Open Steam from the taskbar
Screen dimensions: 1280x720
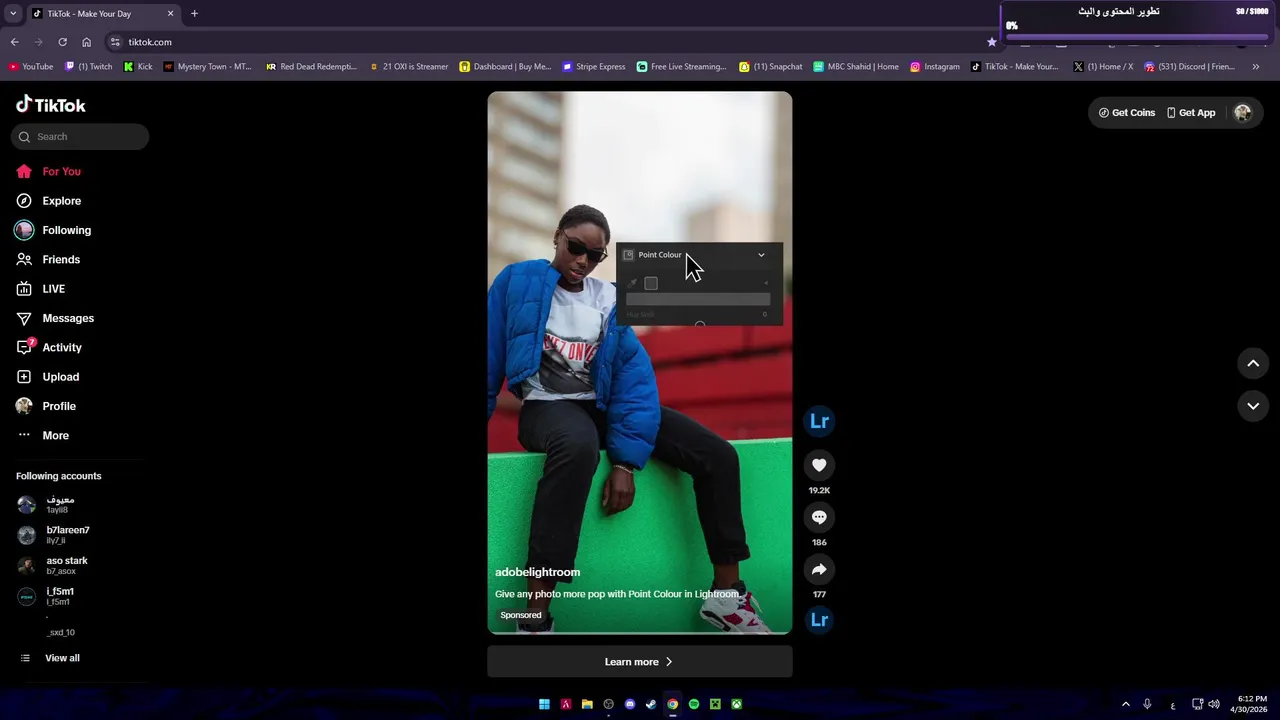point(651,704)
